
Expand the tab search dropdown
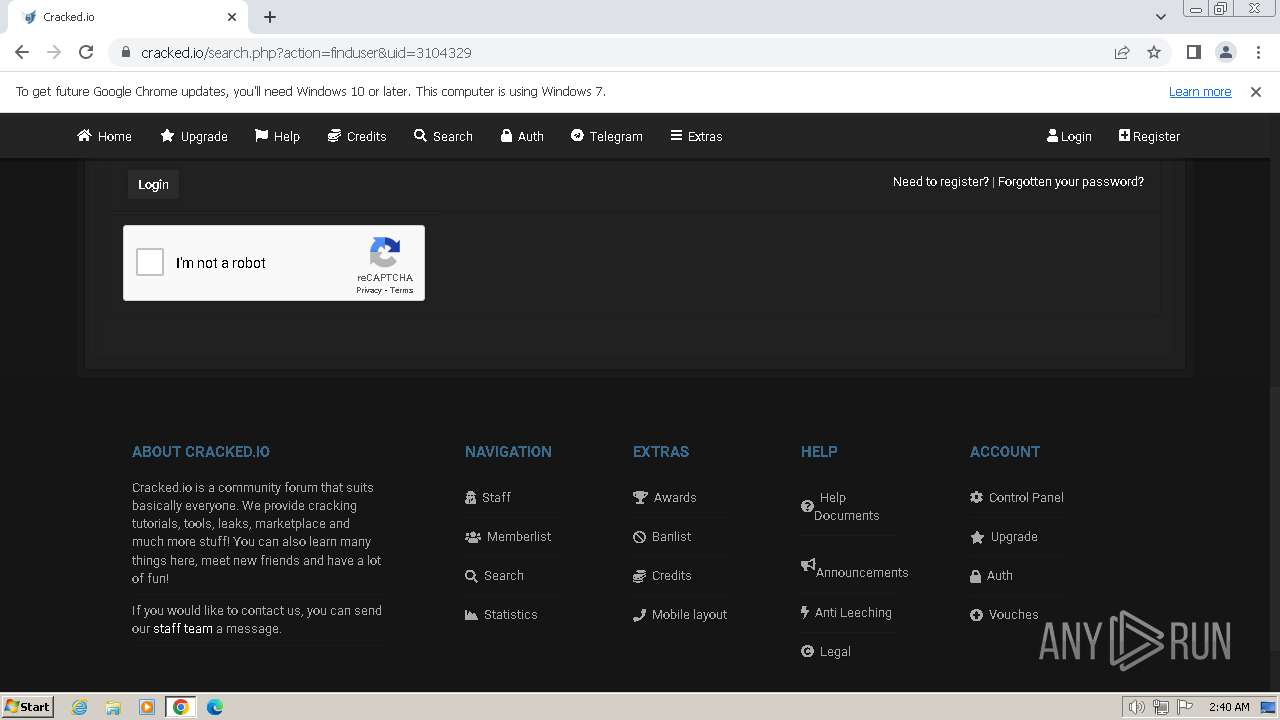click(1161, 17)
